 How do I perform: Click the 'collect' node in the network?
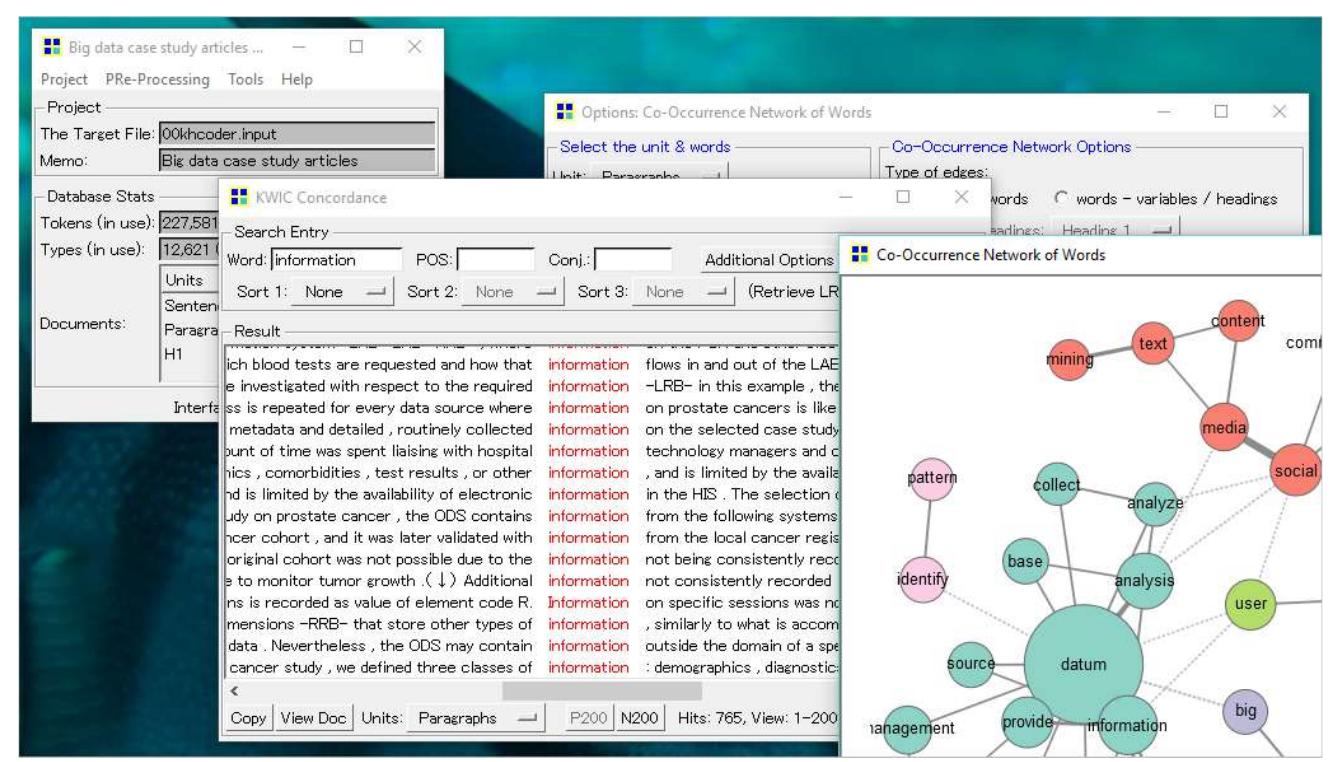point(1056,485)
